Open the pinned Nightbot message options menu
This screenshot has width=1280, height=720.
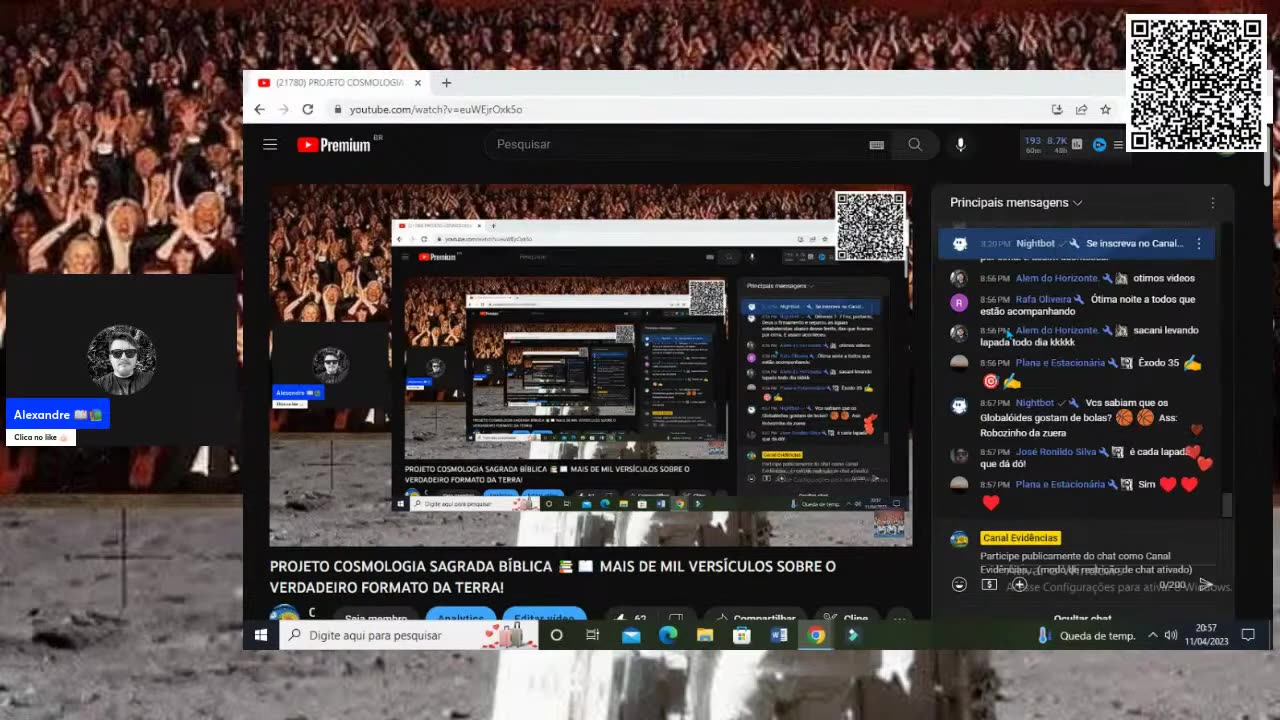(x=1198, y=243)
